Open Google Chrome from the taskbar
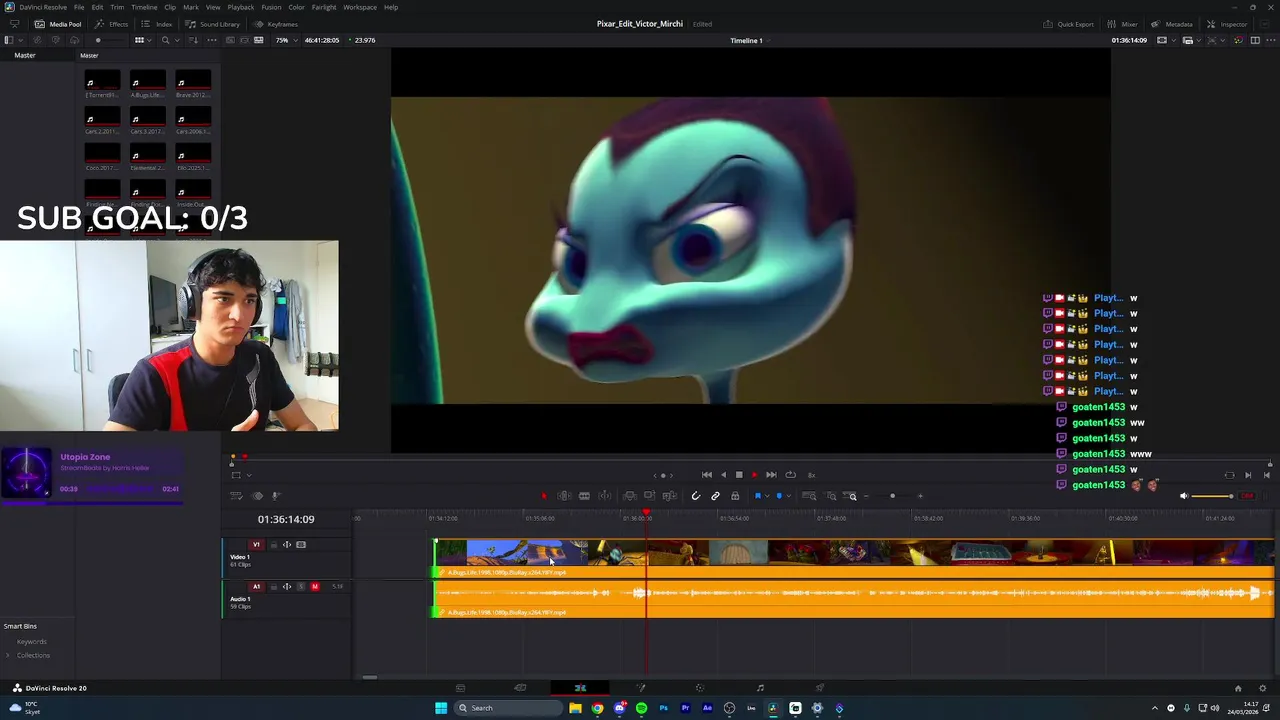The height and width of the screenshot is (720, 1280). click(597, 708)
